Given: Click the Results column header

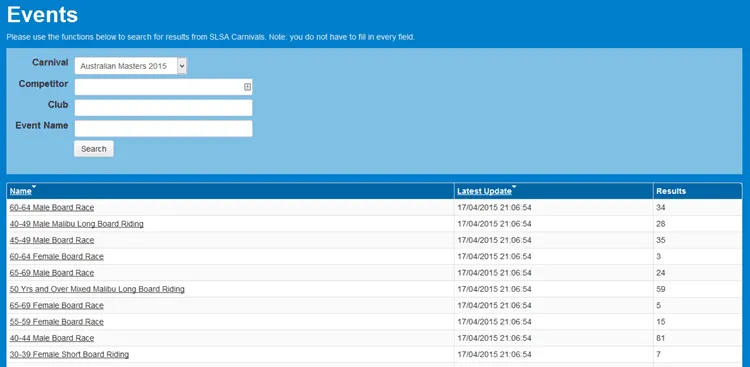Looking at the screenshot, I should pyautogui.click(x=671, y=191).
